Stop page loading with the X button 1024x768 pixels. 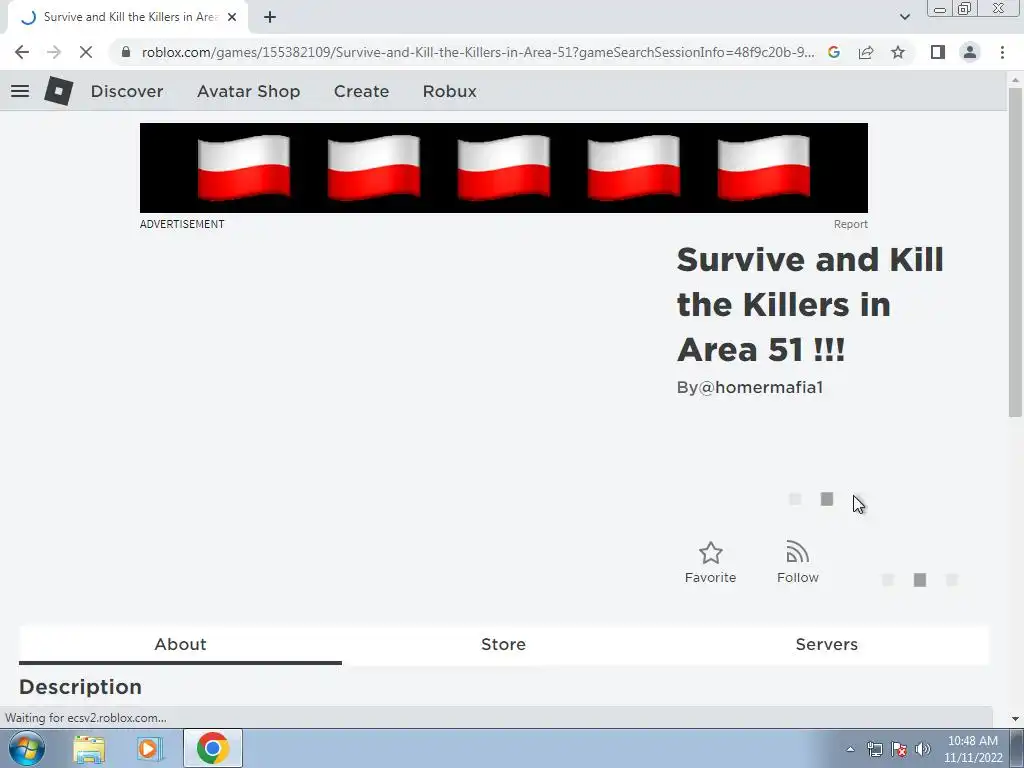[x=86, y=52]
